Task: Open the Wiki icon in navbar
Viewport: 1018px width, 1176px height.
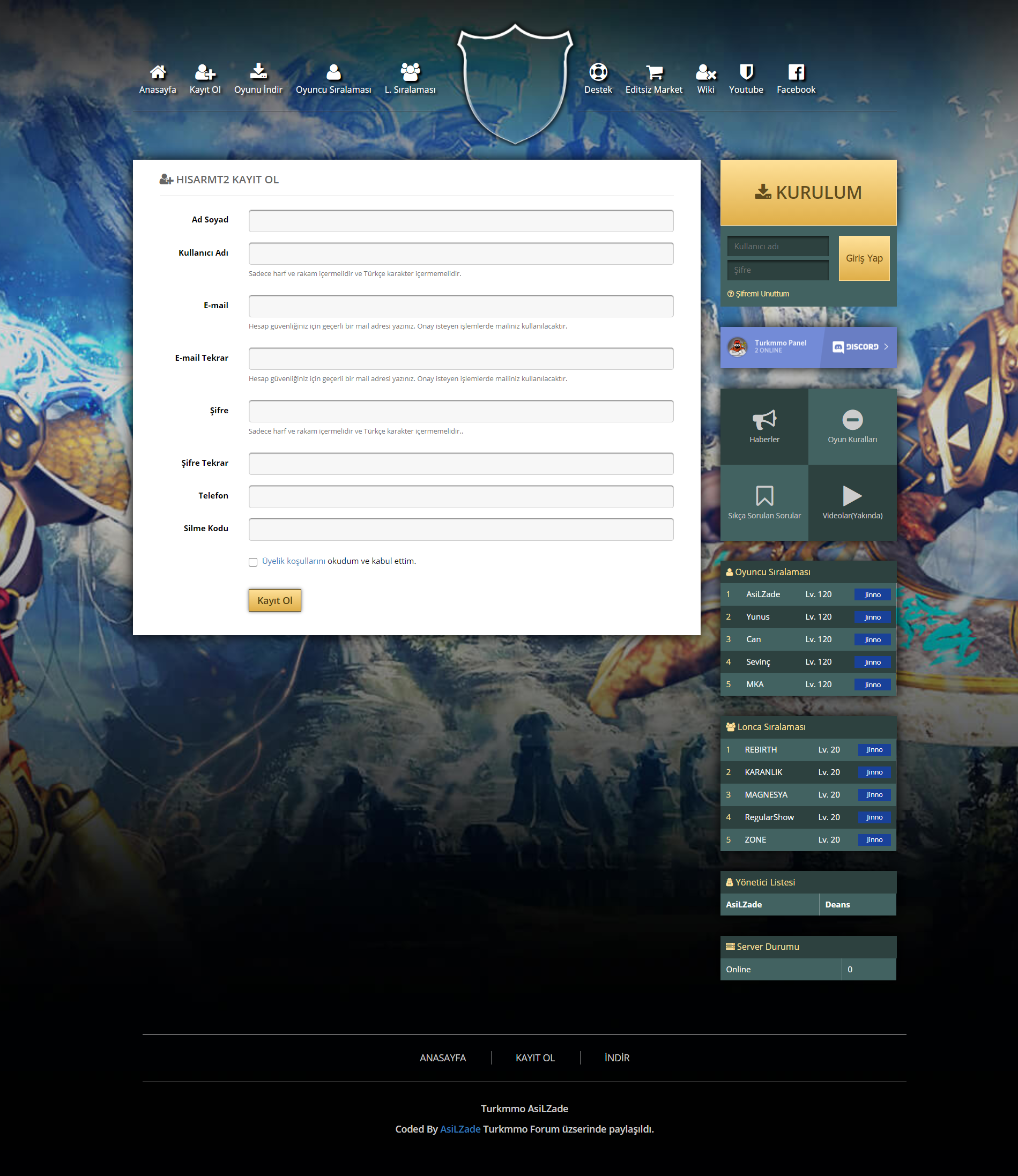Action: point(705,72)
